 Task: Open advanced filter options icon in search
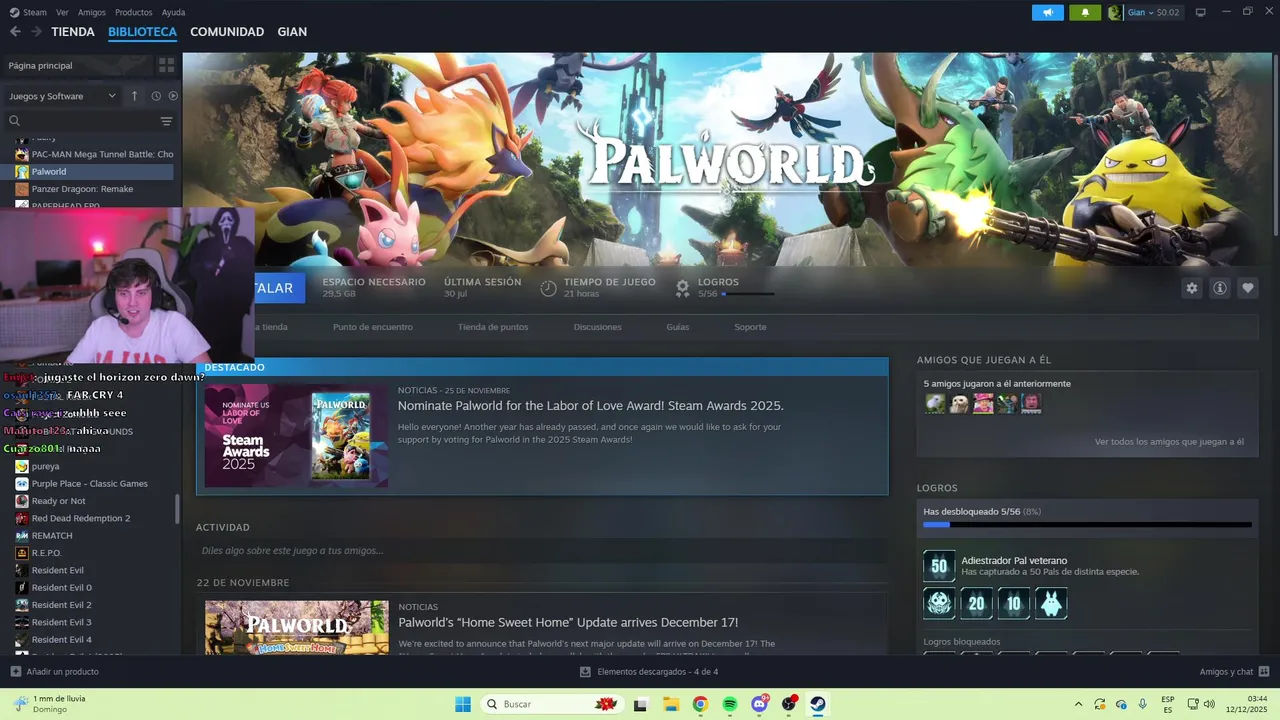click(x=166, y=121)
